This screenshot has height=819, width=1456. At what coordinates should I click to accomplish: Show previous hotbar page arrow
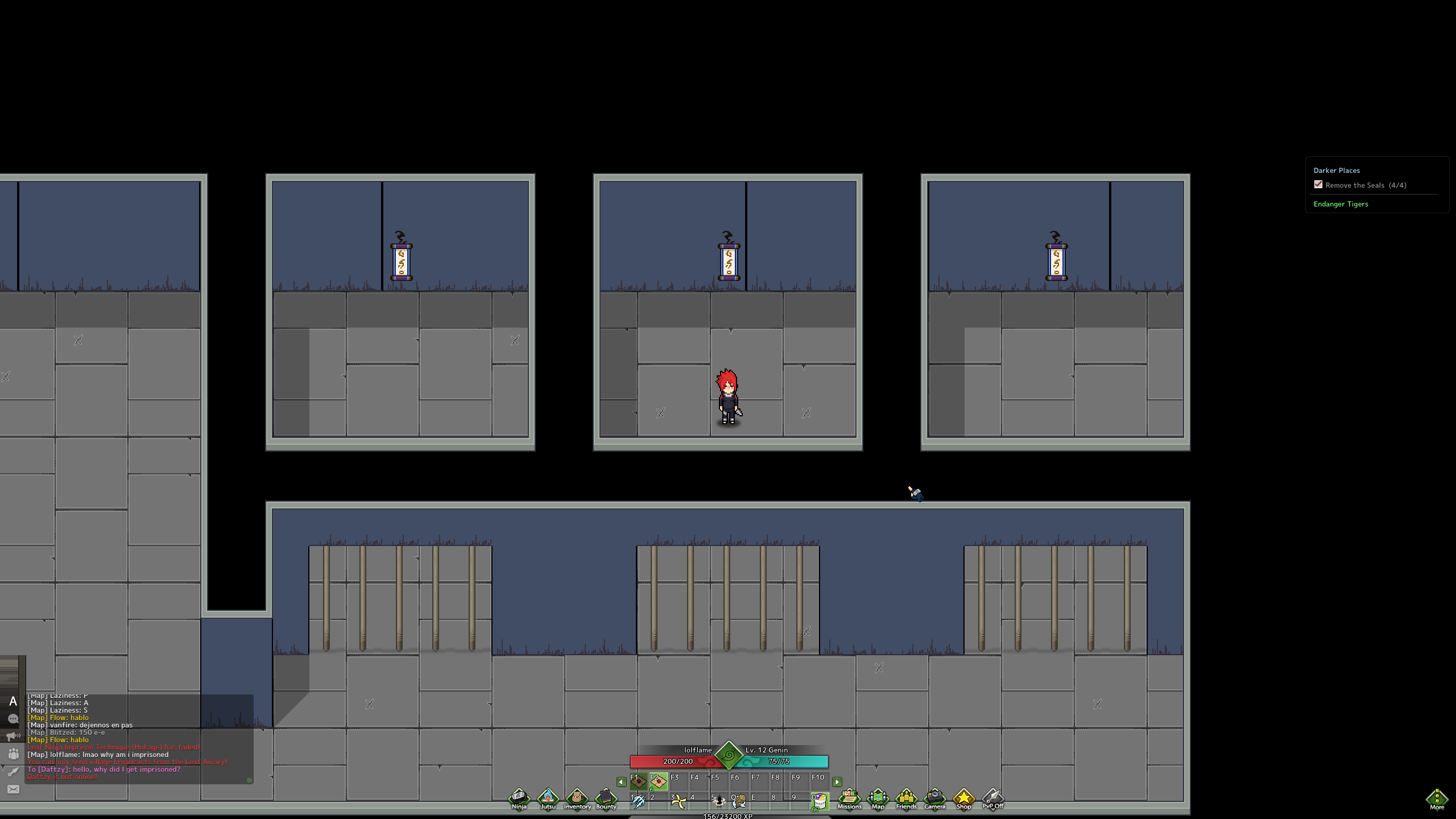coord(621,782)
